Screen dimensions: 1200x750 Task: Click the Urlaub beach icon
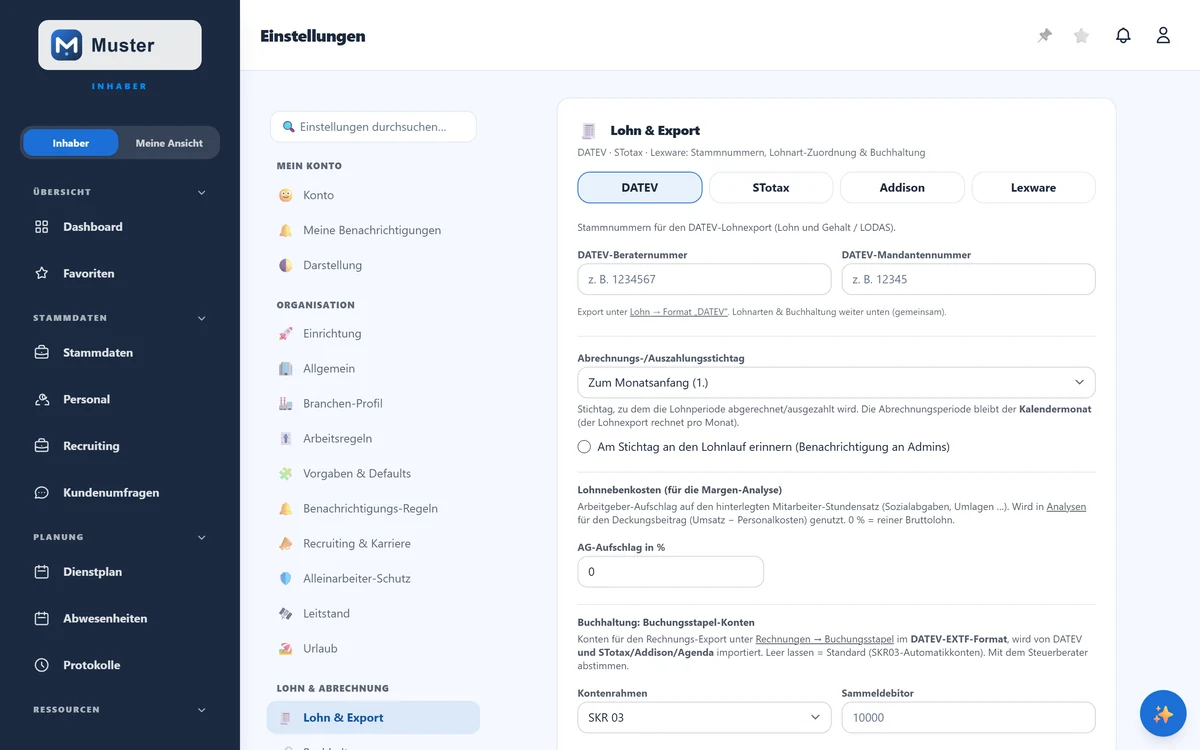(286, 648)
